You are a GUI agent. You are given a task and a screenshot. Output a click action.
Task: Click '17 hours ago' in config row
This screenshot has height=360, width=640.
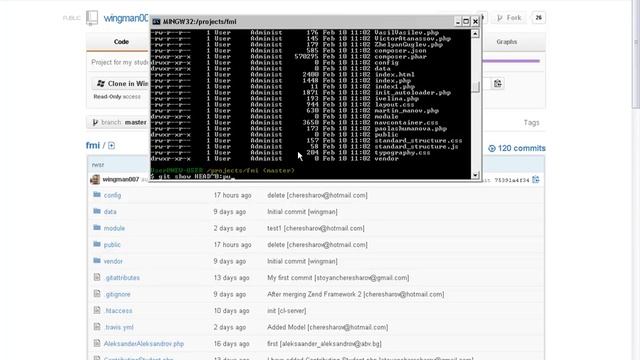tap(232, 196)
